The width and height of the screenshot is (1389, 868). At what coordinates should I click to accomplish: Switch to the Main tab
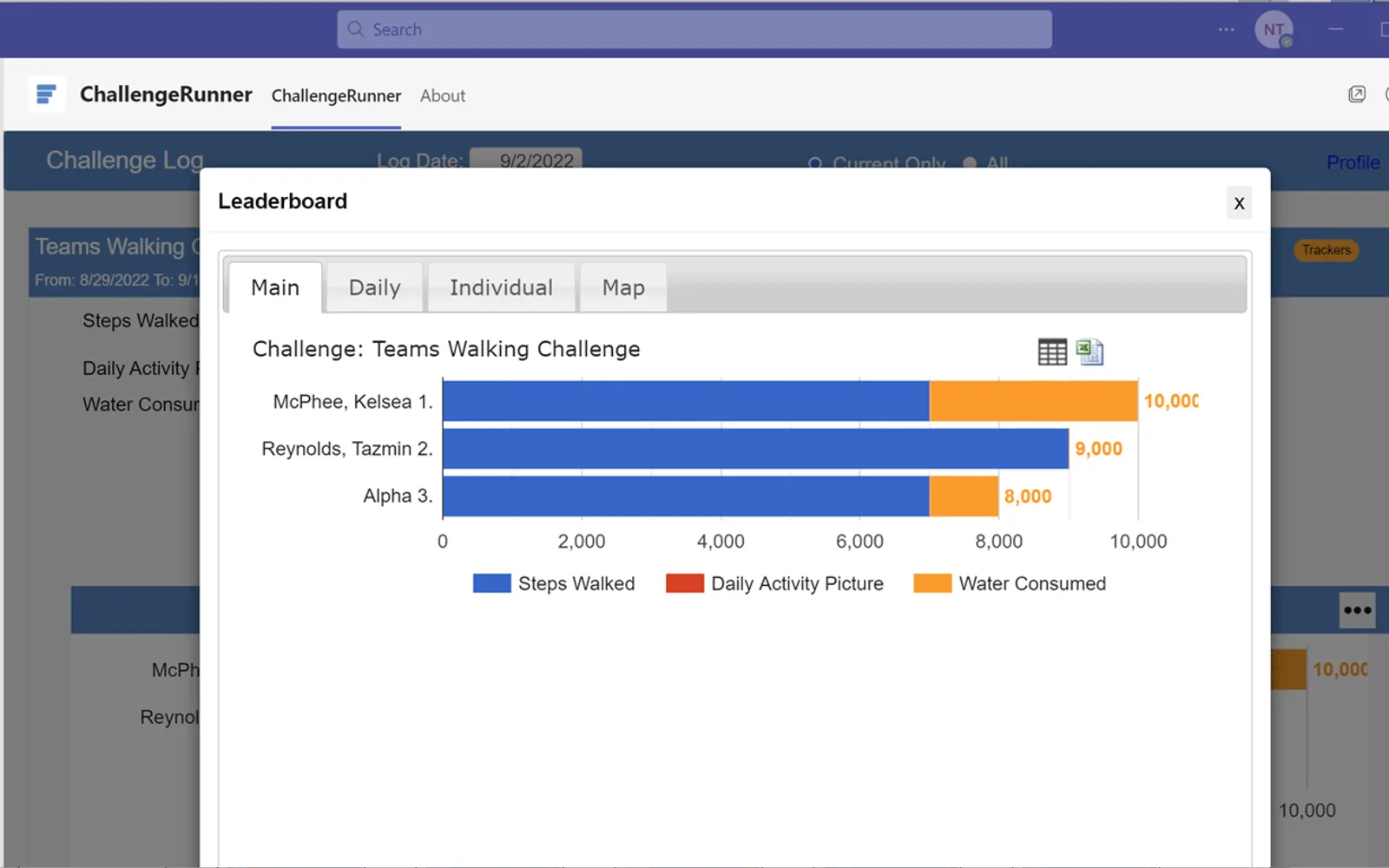[x=275, y=287]
